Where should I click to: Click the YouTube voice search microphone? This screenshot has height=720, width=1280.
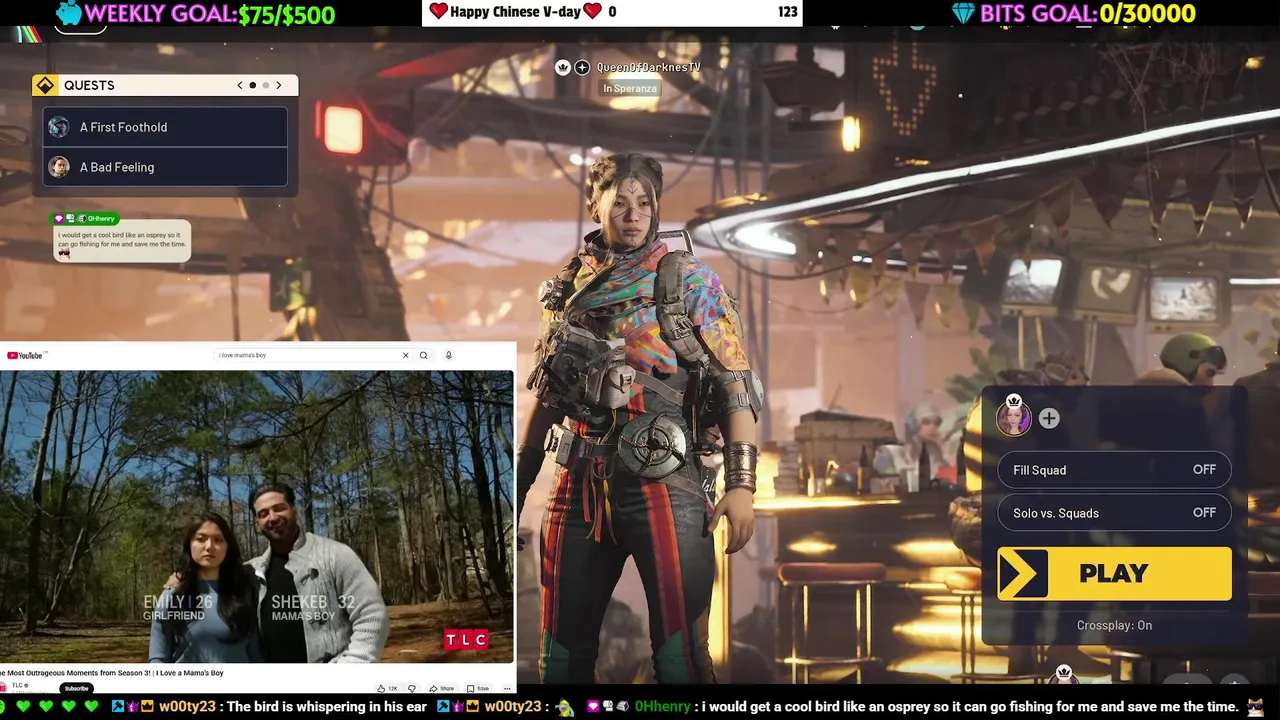(x=449, y=355)
